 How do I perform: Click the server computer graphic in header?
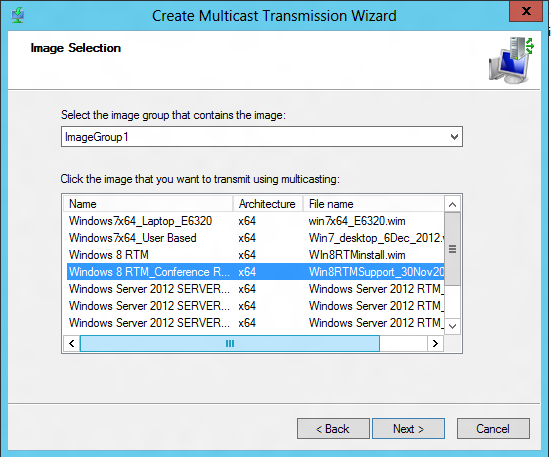tap(511, 60)
